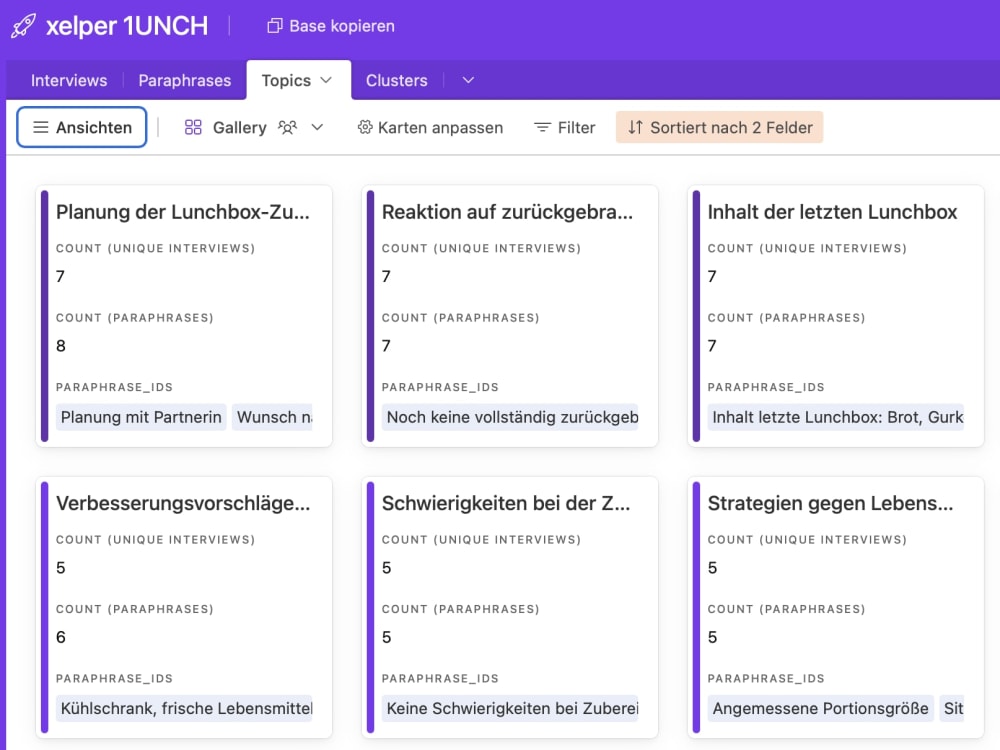Viewport: 1000px width, 750px height.
Task: Open the Strategien gegen Lebens... card
Action: (836, 607)
